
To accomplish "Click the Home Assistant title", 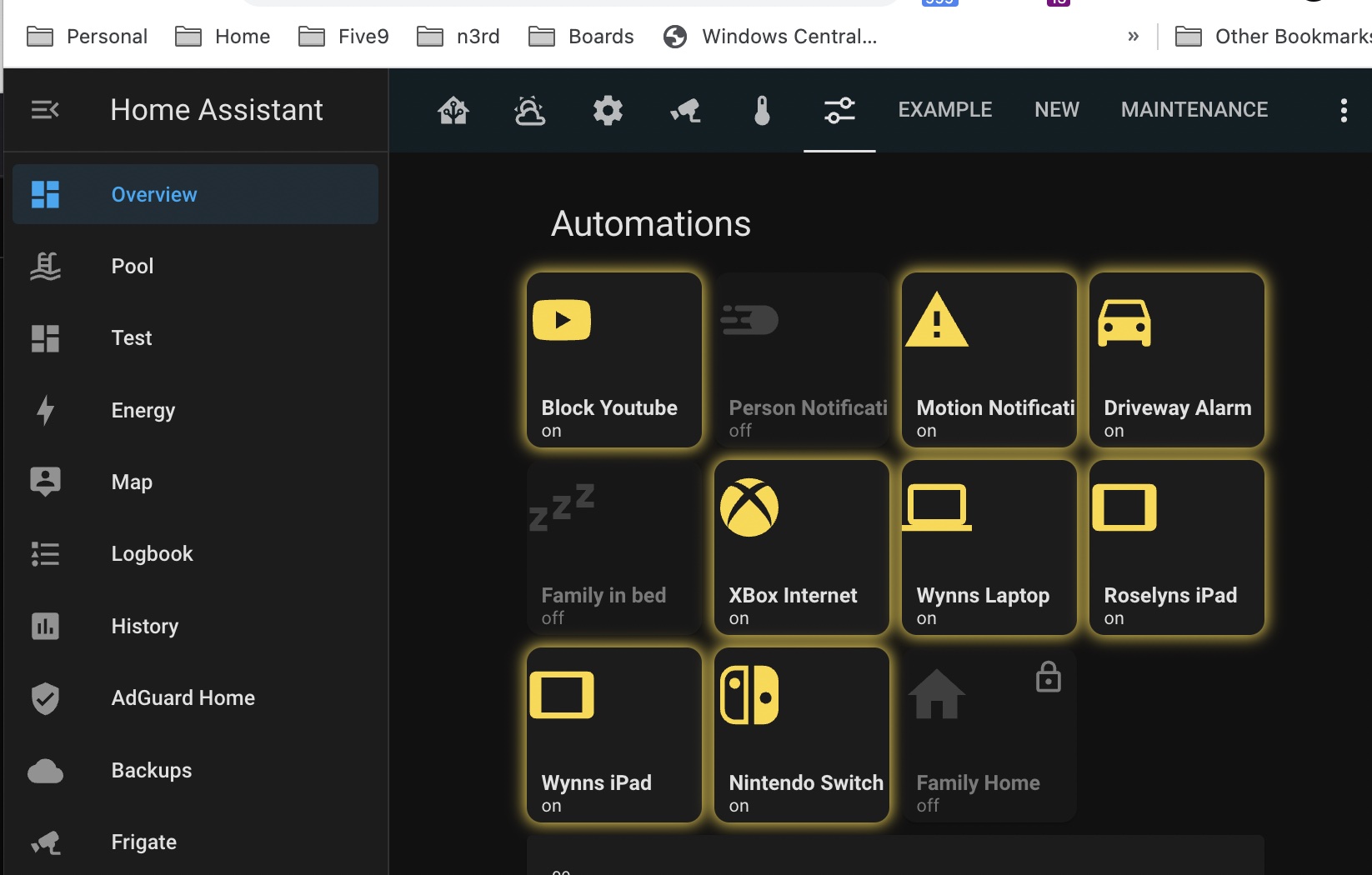I will 217,110.
